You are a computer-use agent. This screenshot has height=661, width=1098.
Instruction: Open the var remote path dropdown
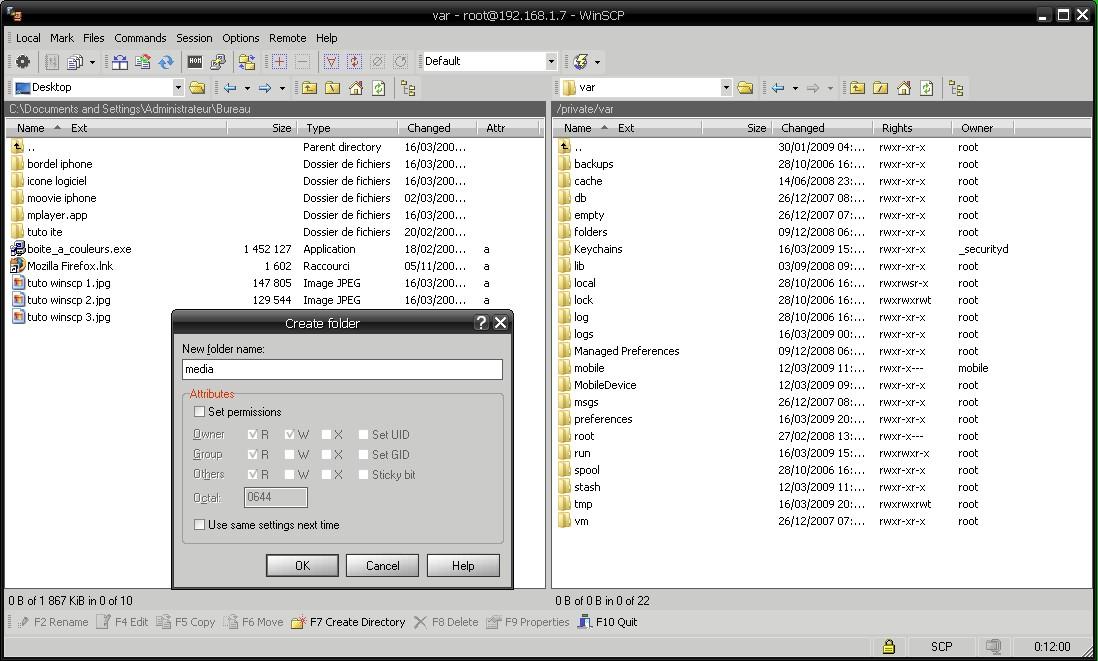pyautogui.click(x=728, y=87)
